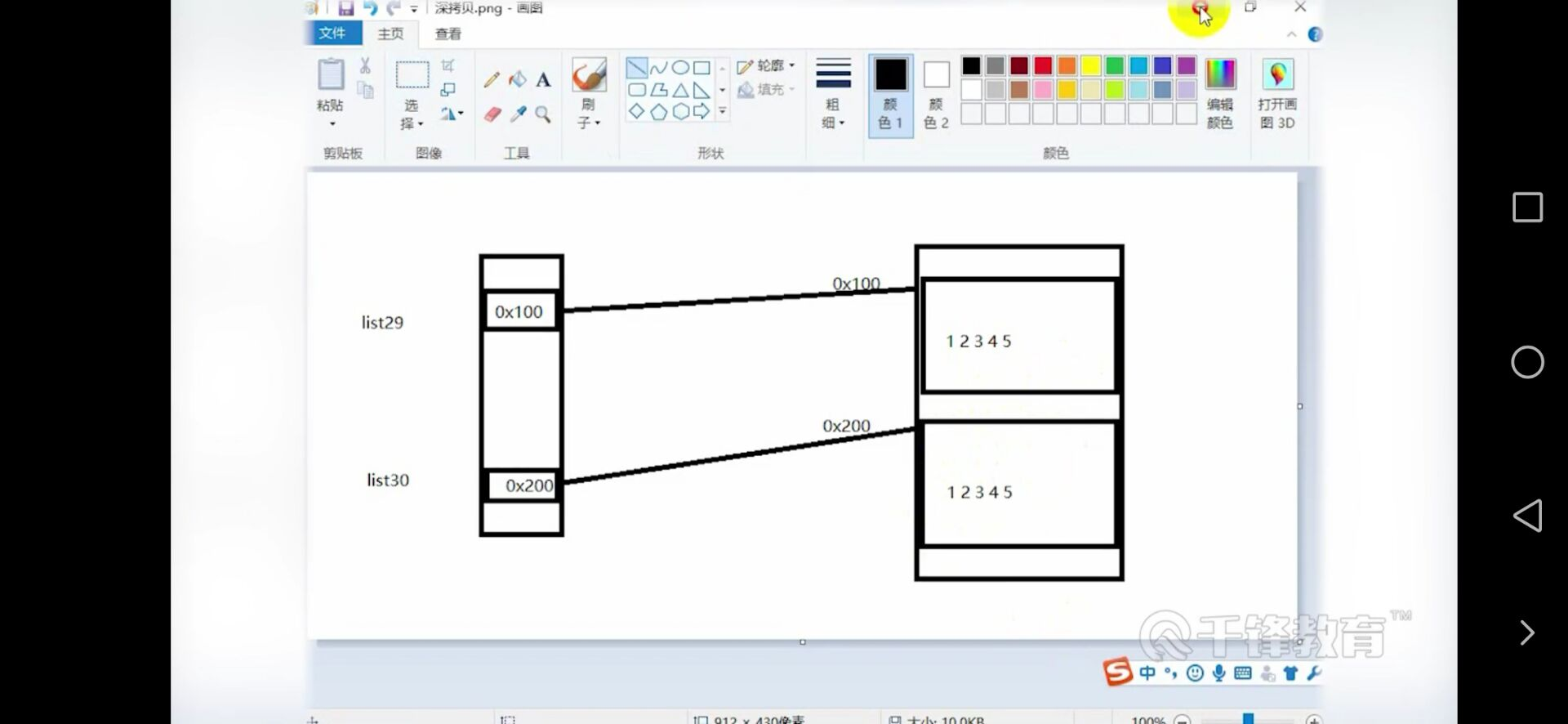Screen dimensions: 1568x724
Task: Choose the Polygon shape
Action: coord(659,90)
